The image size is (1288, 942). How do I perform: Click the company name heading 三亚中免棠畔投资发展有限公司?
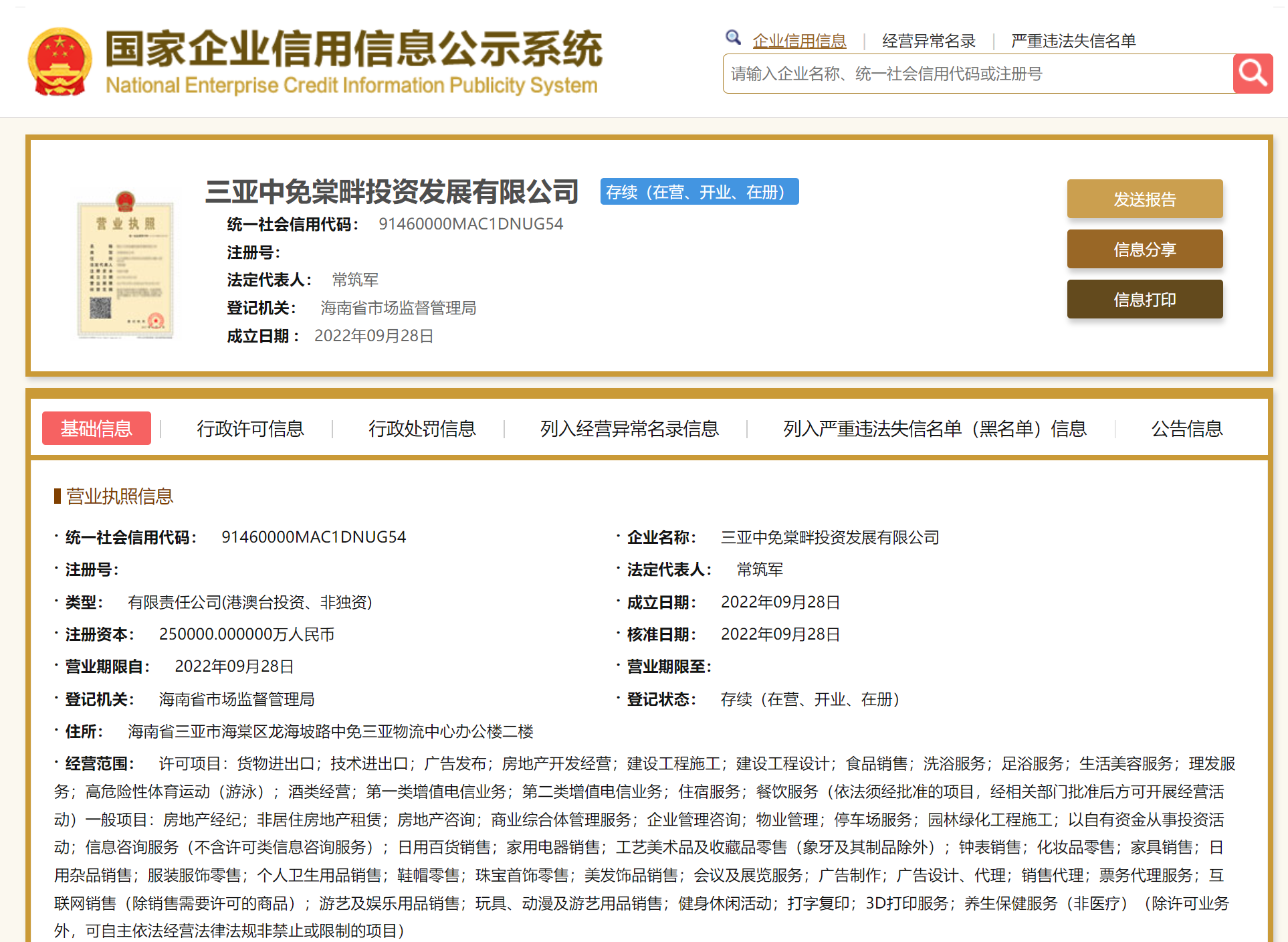coord(392,192)
